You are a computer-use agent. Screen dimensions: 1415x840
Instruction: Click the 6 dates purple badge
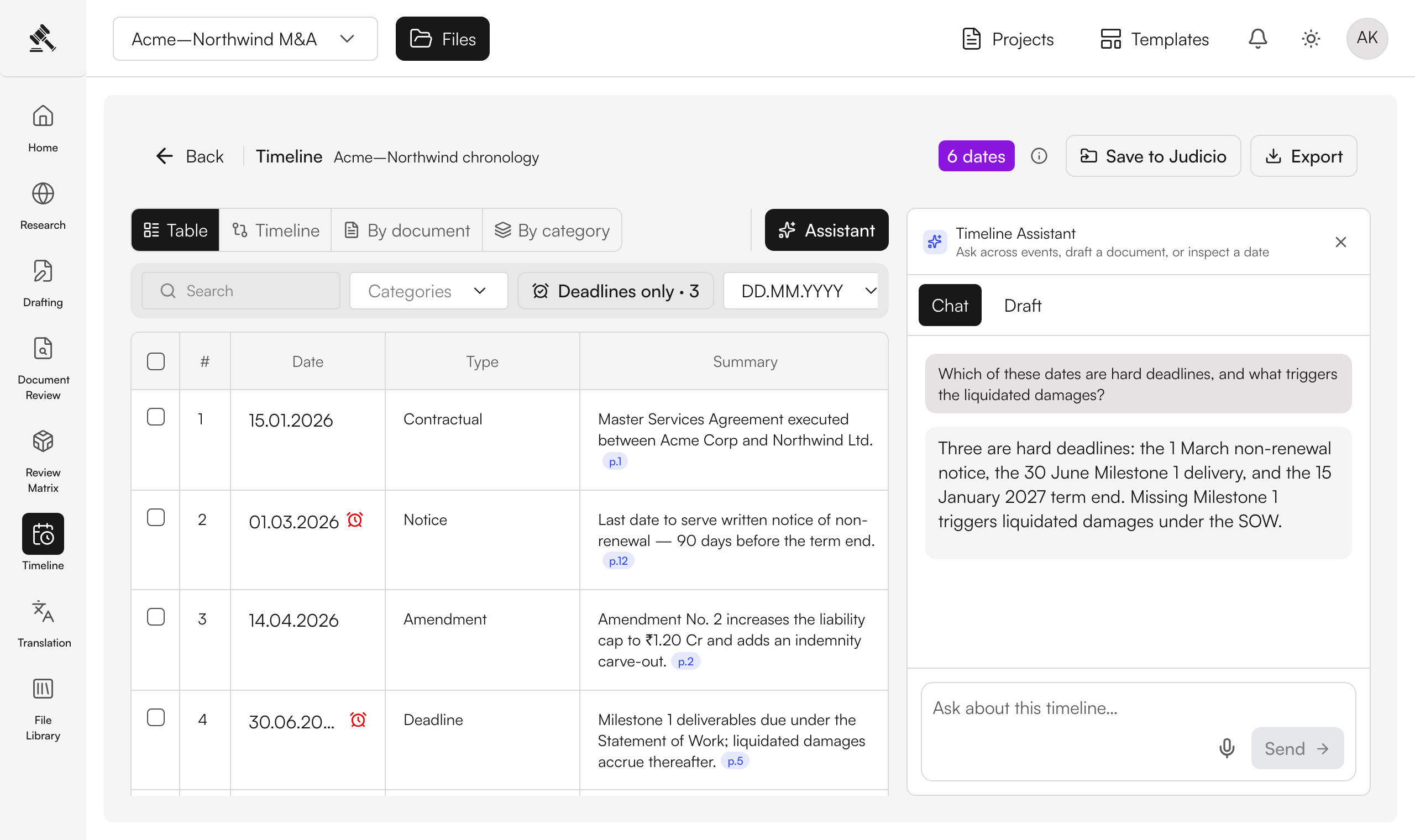pos(976,156)
